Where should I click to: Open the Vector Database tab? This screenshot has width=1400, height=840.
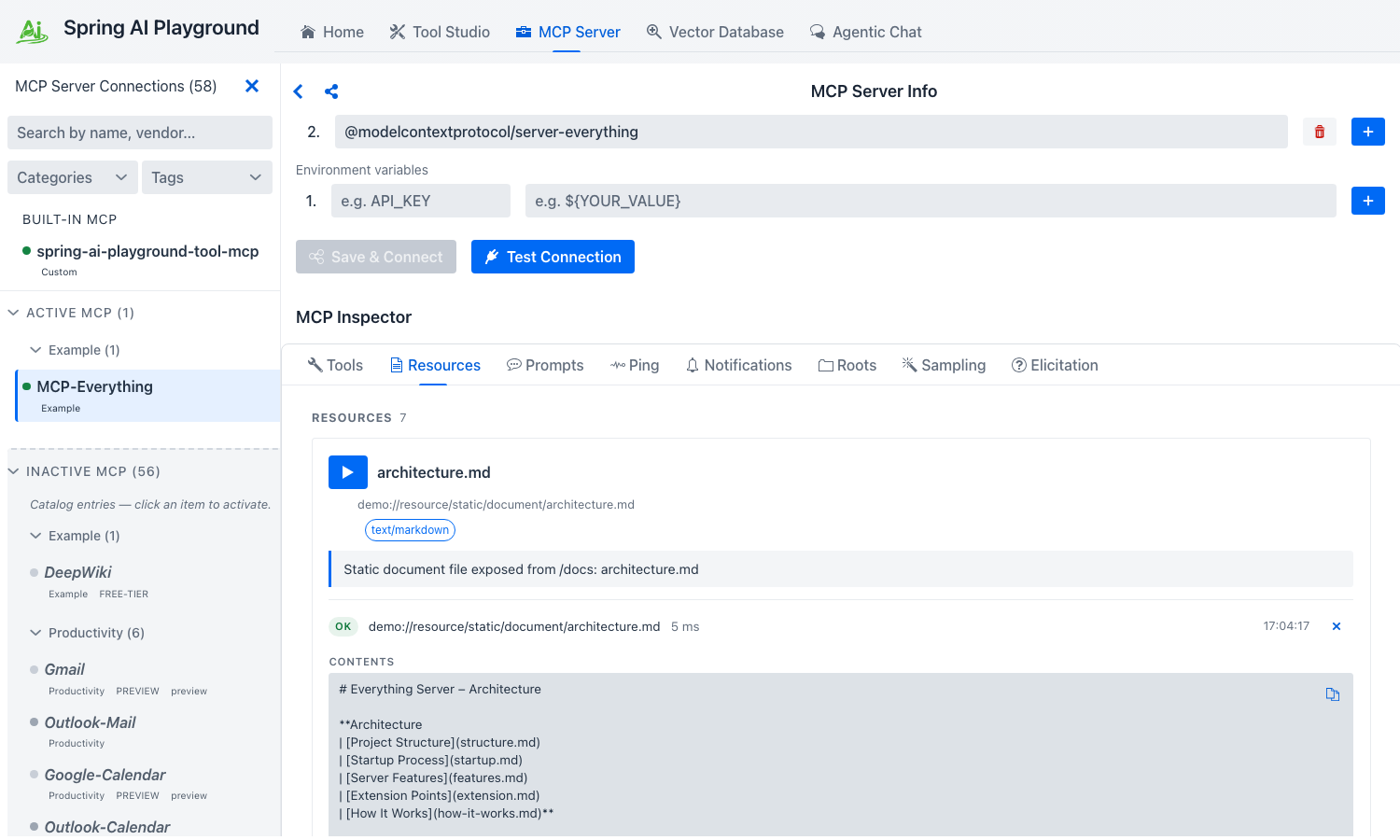(x=715, y=32)
